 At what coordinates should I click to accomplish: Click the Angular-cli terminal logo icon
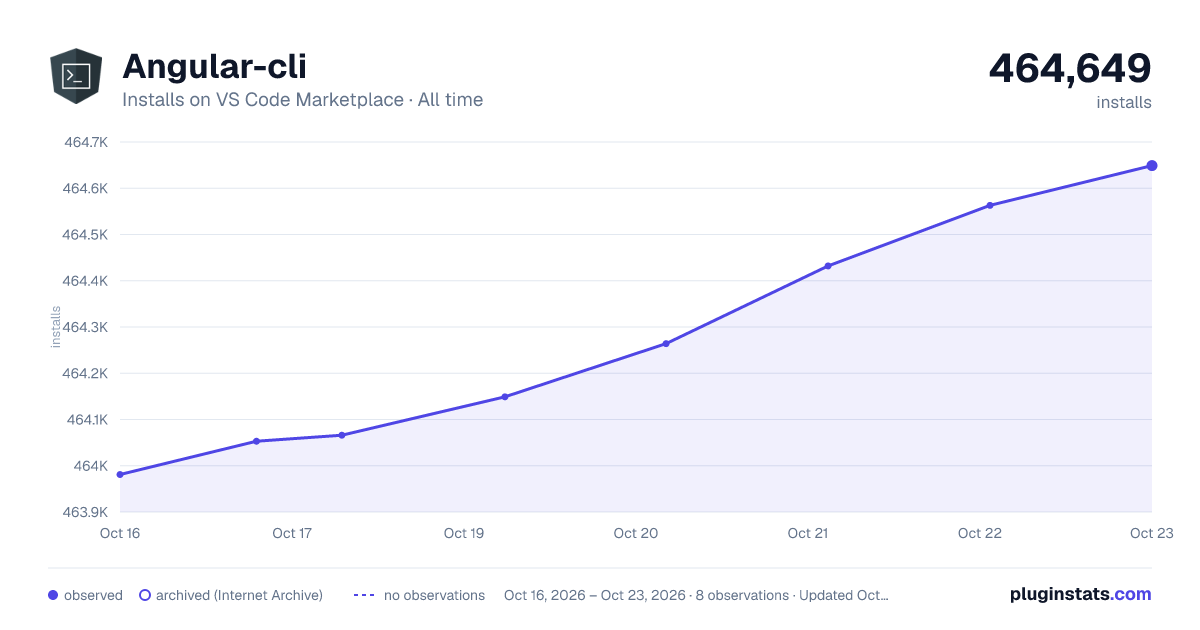pyautogui.click(x=76, y=76)
